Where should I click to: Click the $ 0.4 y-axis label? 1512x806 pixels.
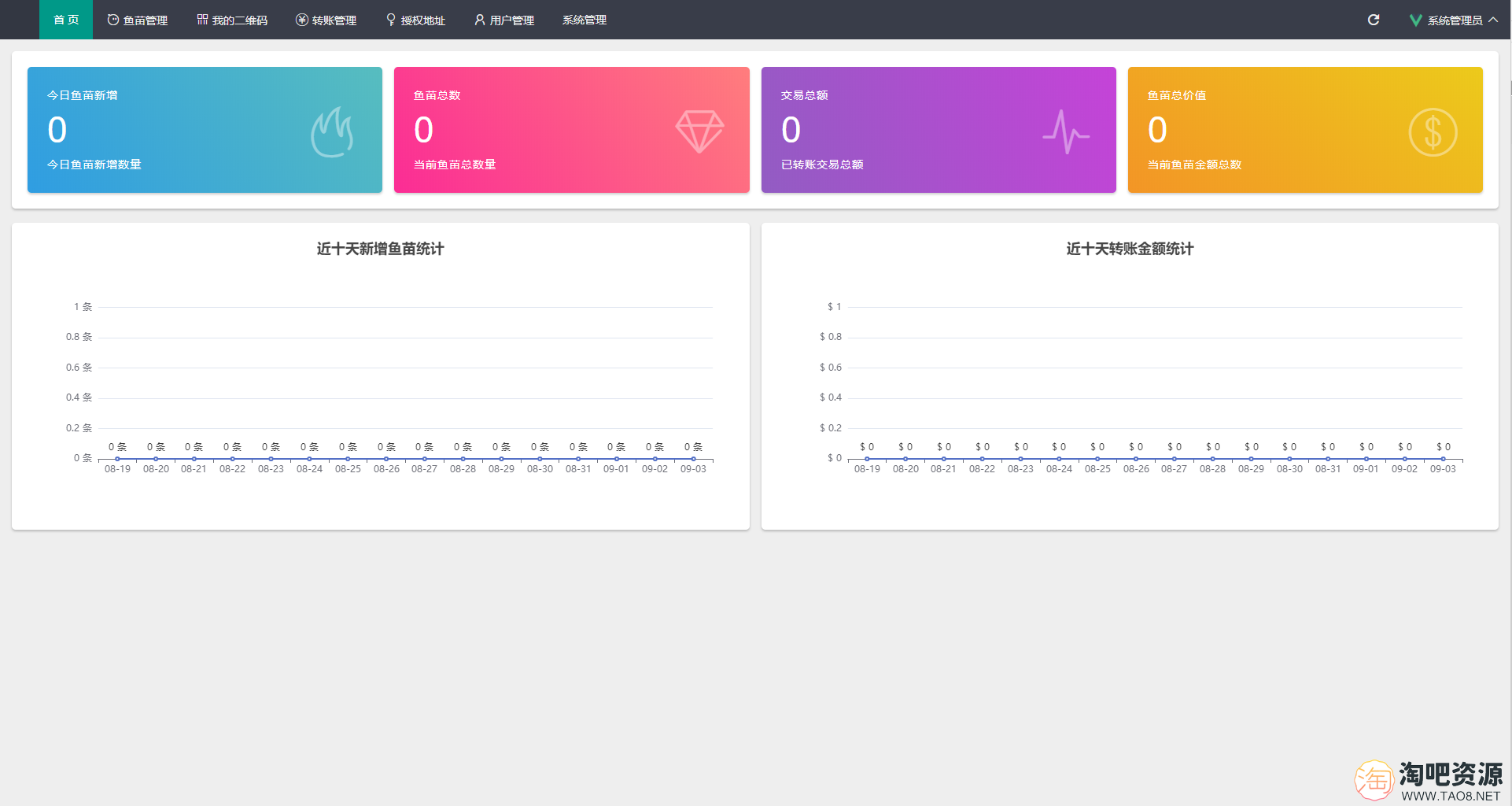(830, 397)
